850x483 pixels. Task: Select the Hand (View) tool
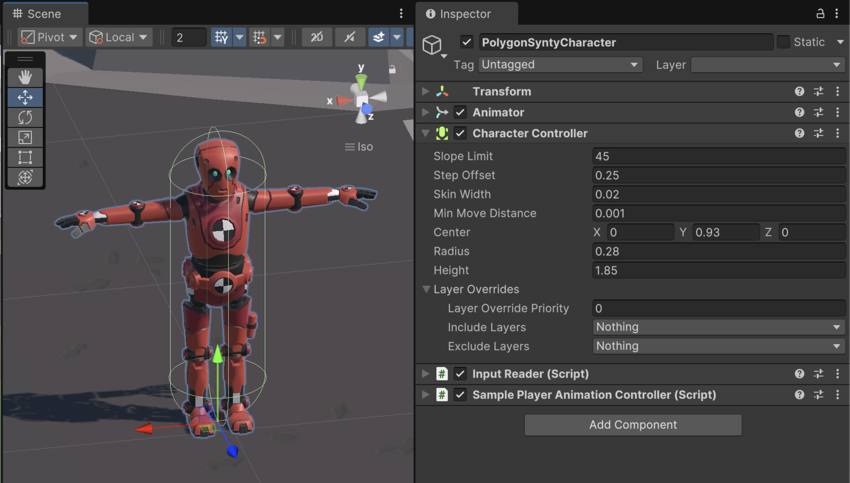(x=25, y=77)
